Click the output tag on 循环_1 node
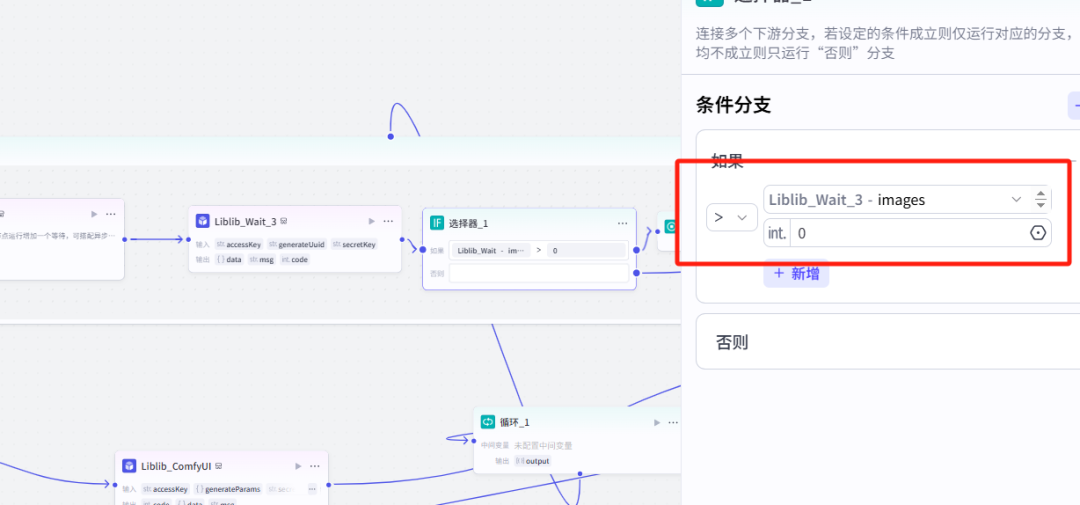 pos(532,461)
